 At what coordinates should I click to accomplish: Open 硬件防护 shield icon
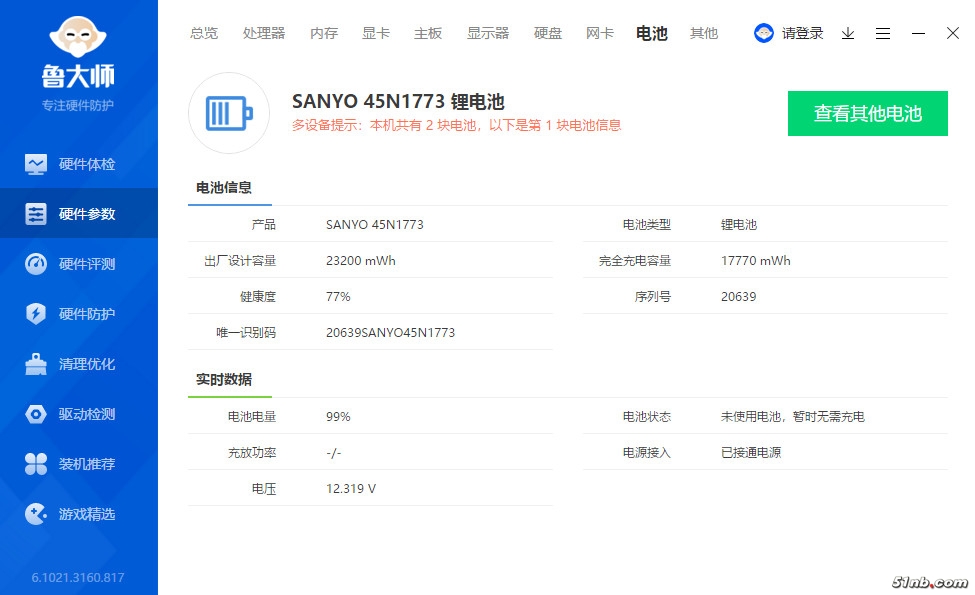click(36, 313)
